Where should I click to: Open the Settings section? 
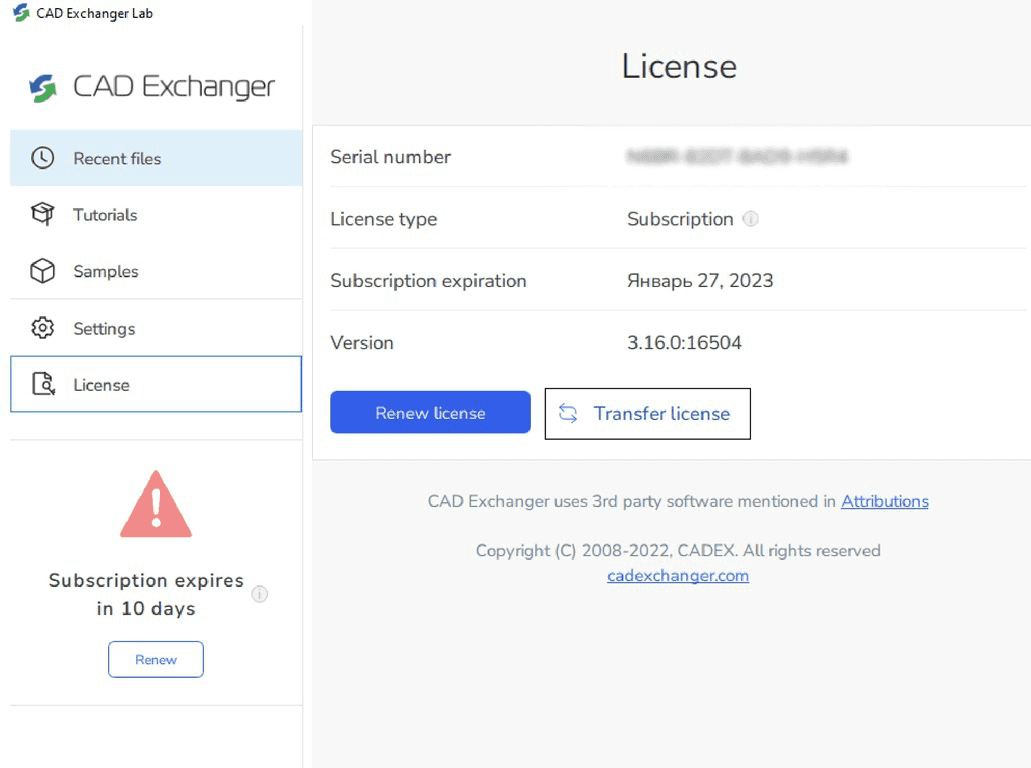click(156, 328)
